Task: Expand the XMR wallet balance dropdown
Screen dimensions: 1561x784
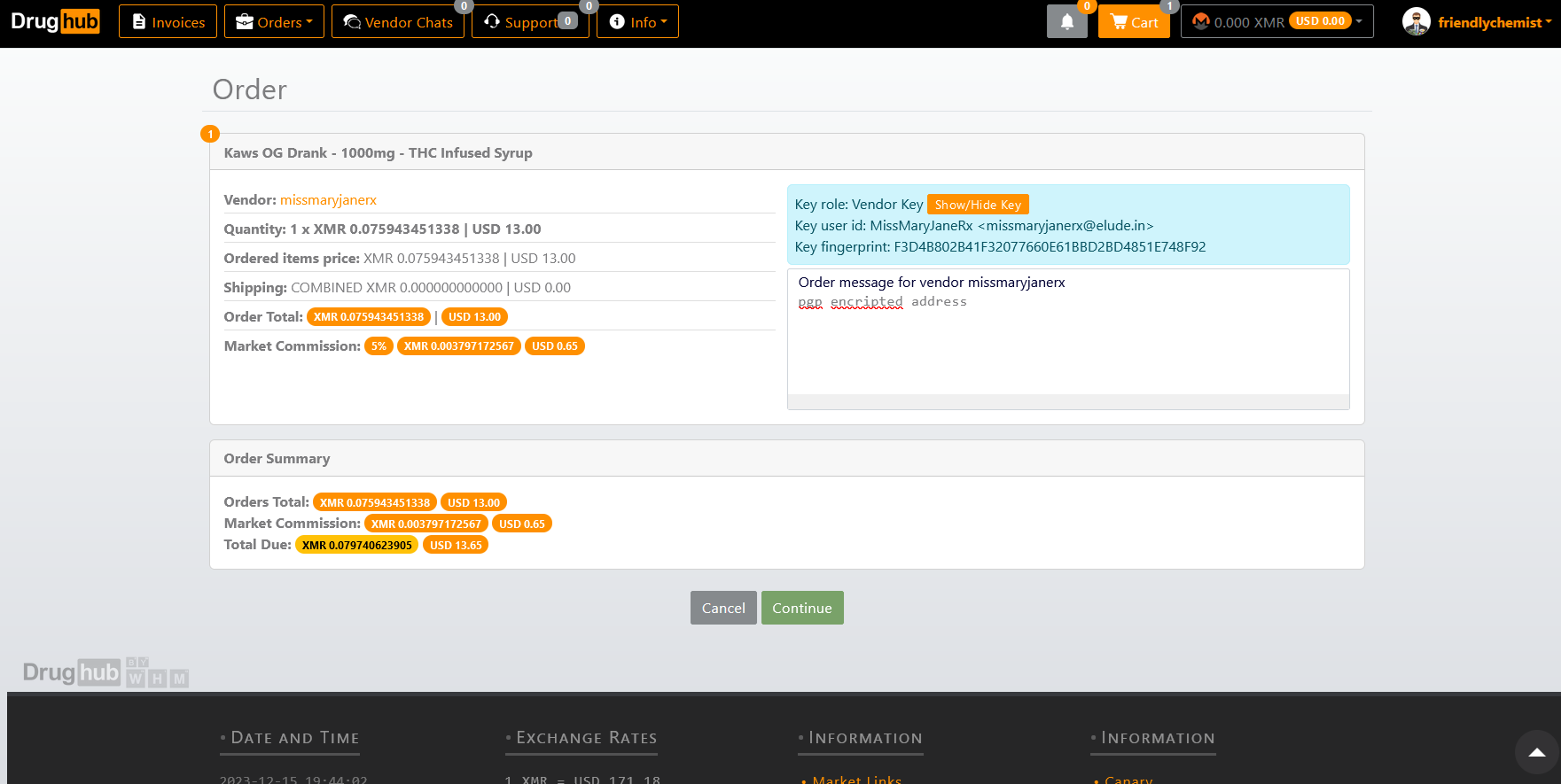Action: (x=1276, y=21)
